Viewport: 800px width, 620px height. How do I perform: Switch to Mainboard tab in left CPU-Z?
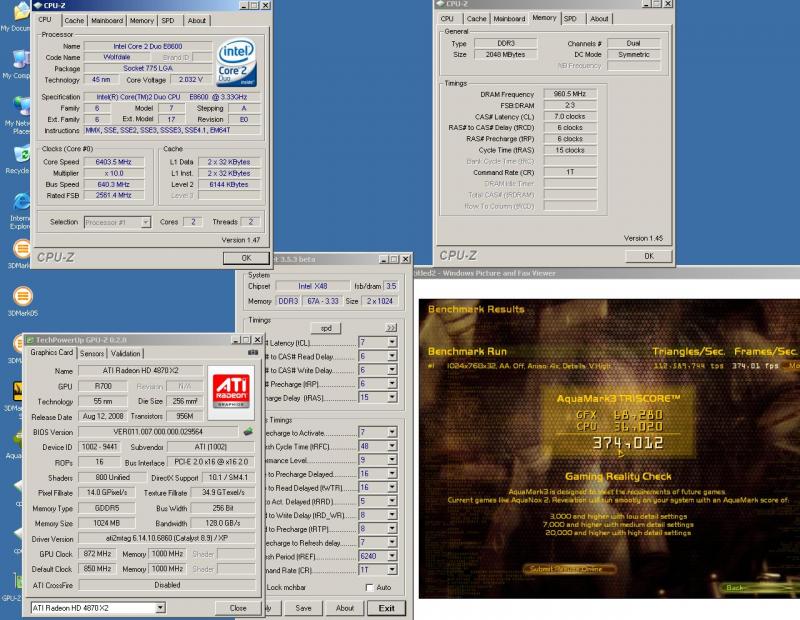tap(107, 20)
